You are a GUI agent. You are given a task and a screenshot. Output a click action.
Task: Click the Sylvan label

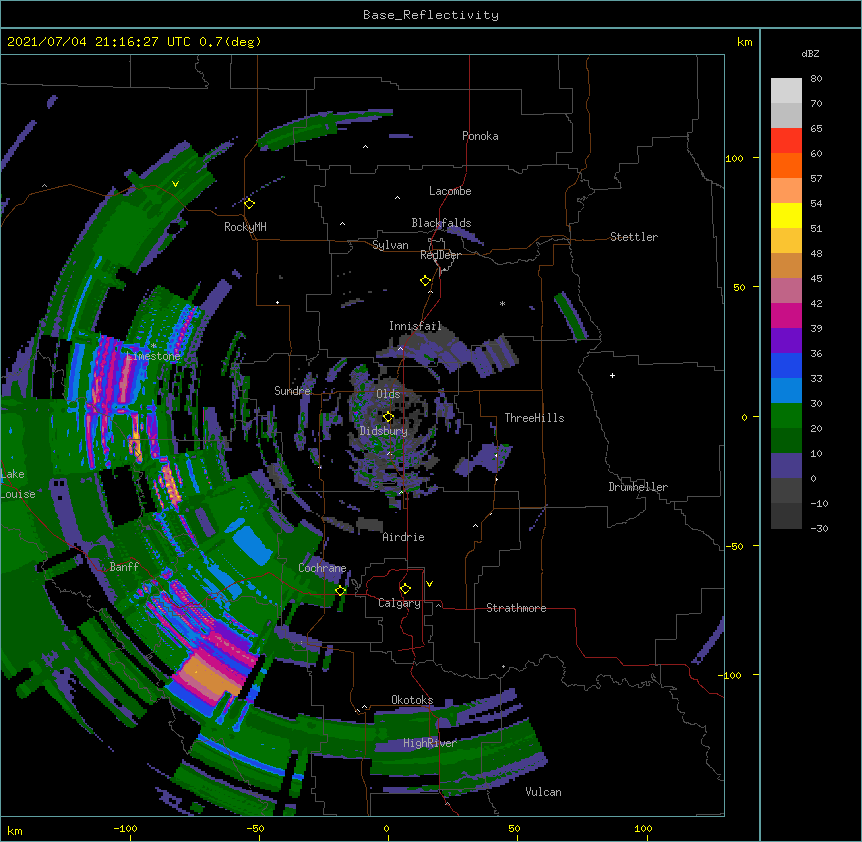pyautogui.click(x=390, y=245)
